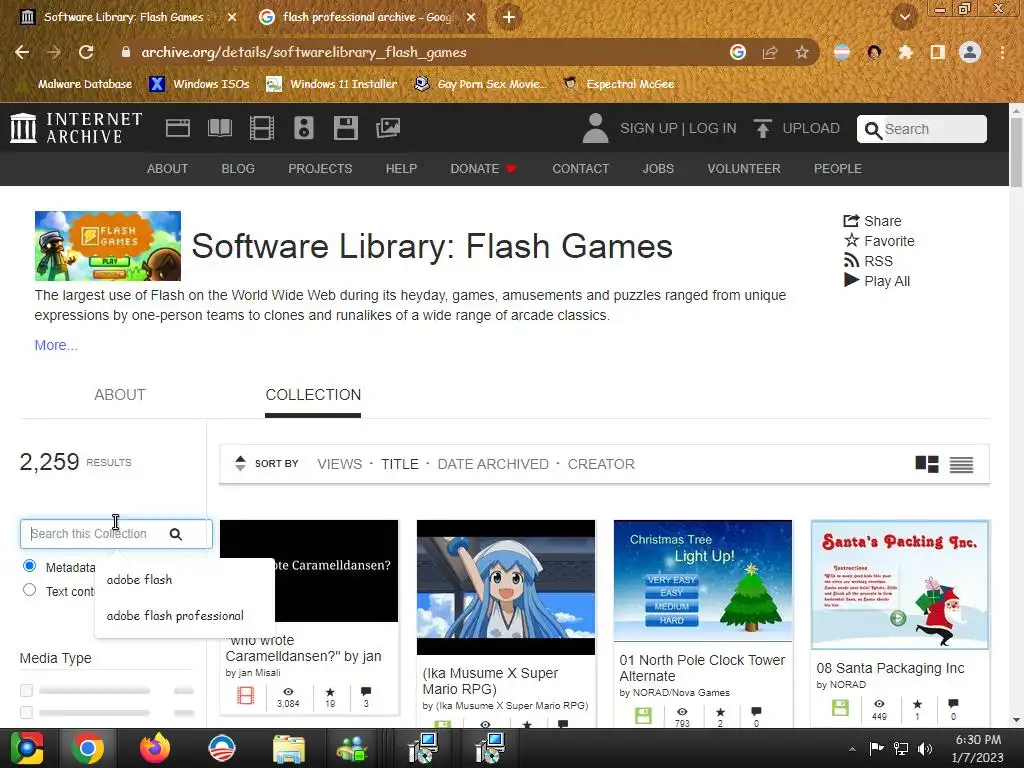Open the Ika Musume X Super Mario RPG thumbnail
1024x768 pixels.
point(505,587)
